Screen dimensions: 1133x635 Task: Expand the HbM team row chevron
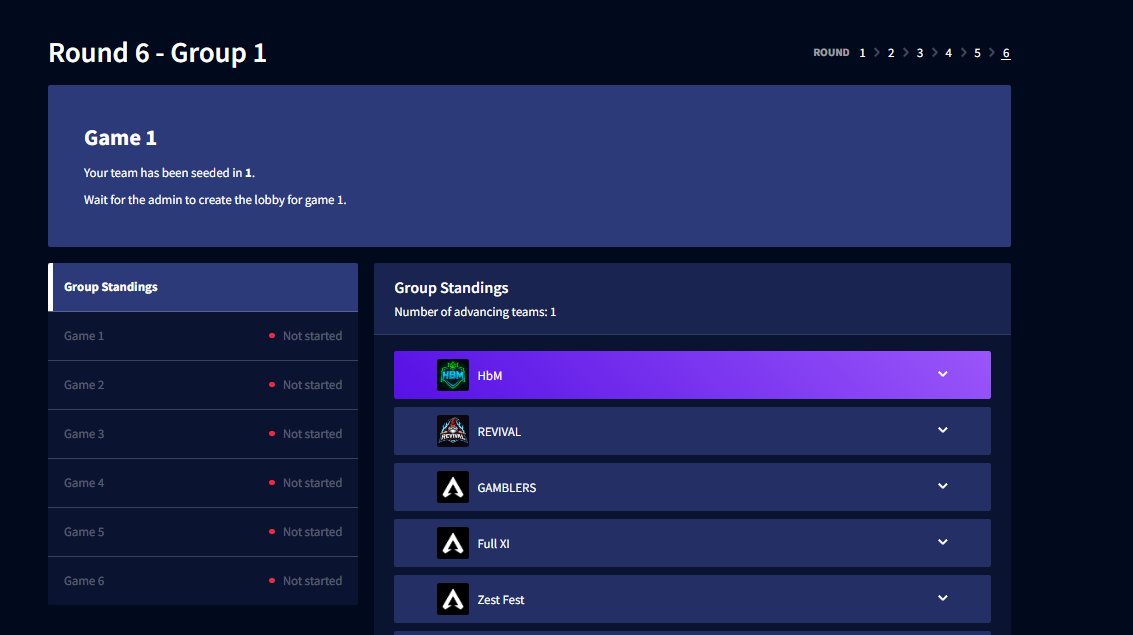coord(942,374)
